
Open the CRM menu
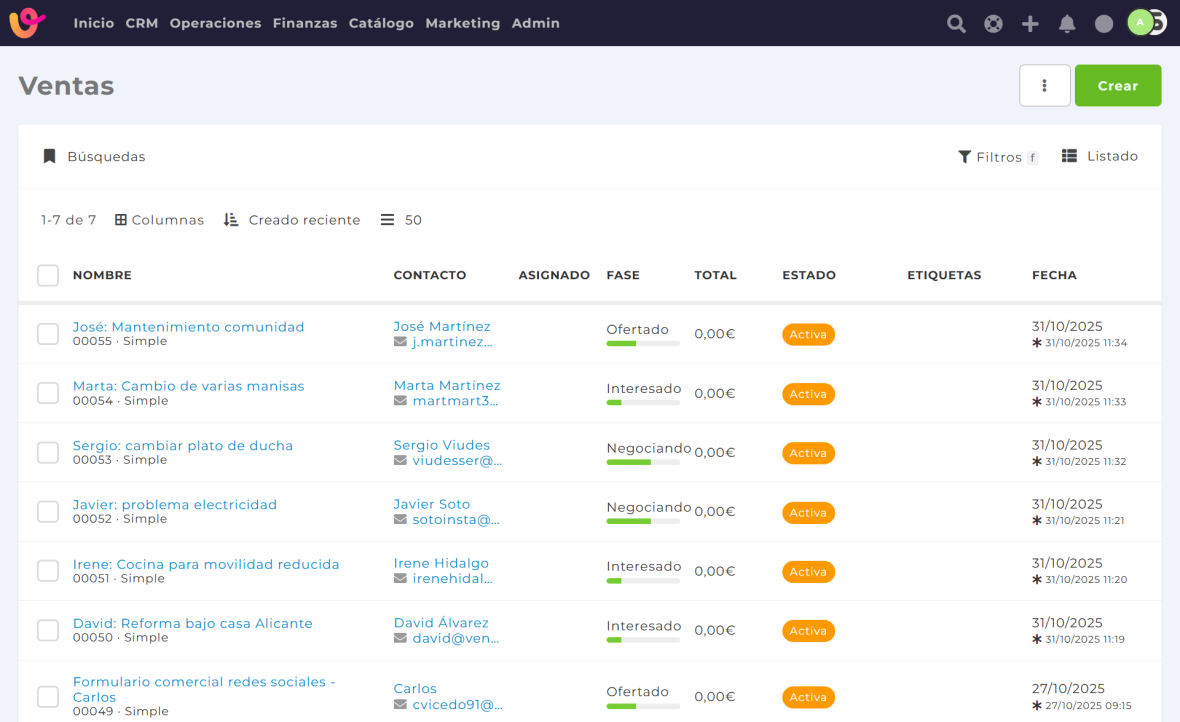142,23
